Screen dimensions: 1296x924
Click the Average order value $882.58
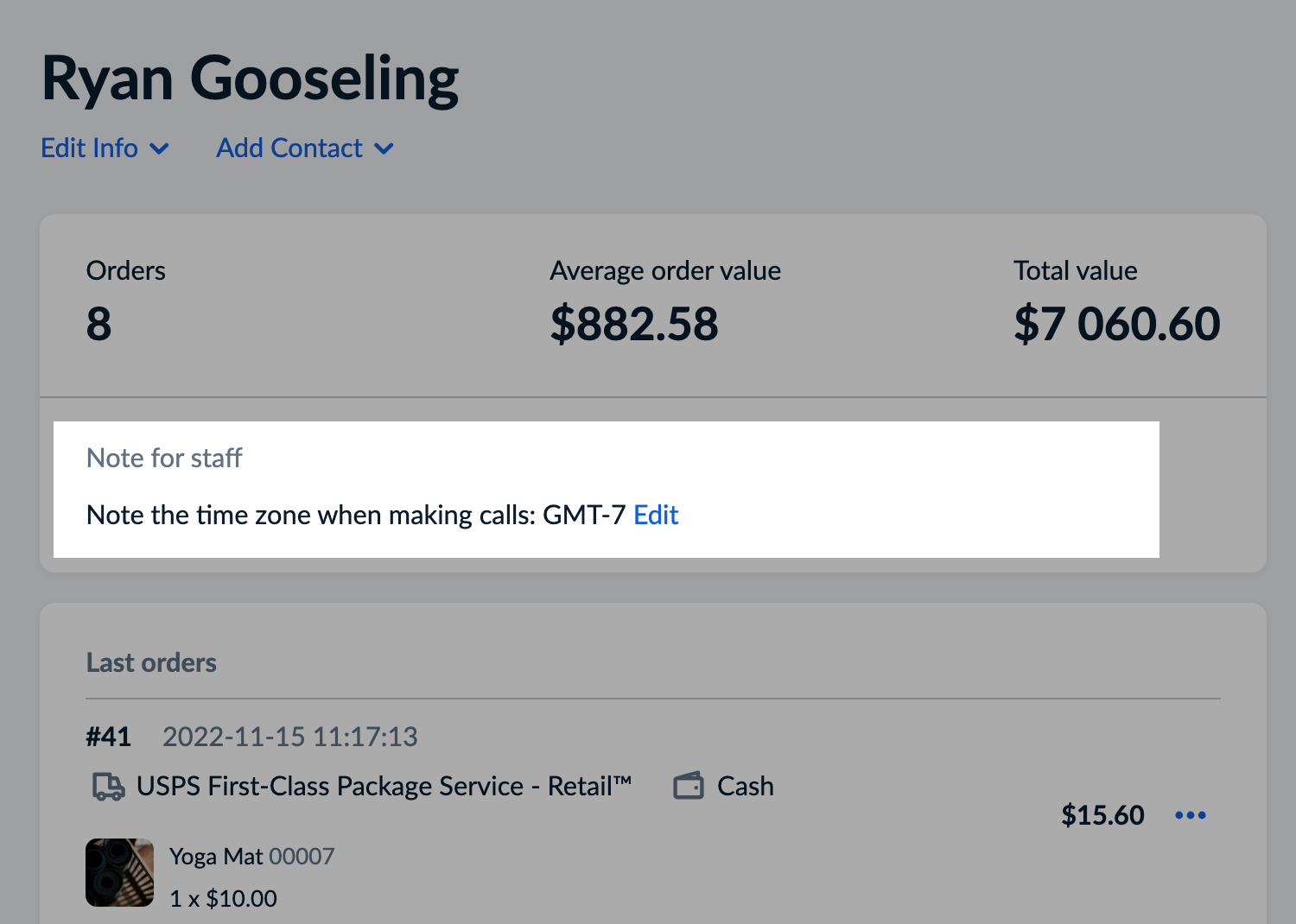(x=634, y=325)
